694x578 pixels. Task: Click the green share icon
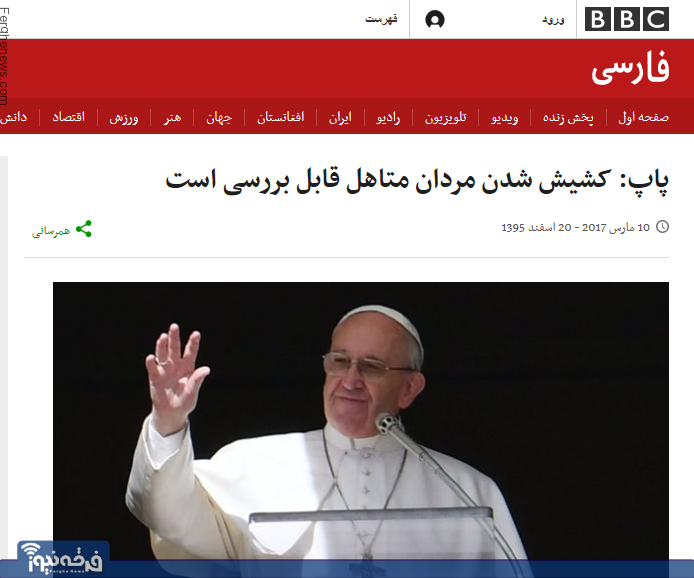(x=84, y=229)
